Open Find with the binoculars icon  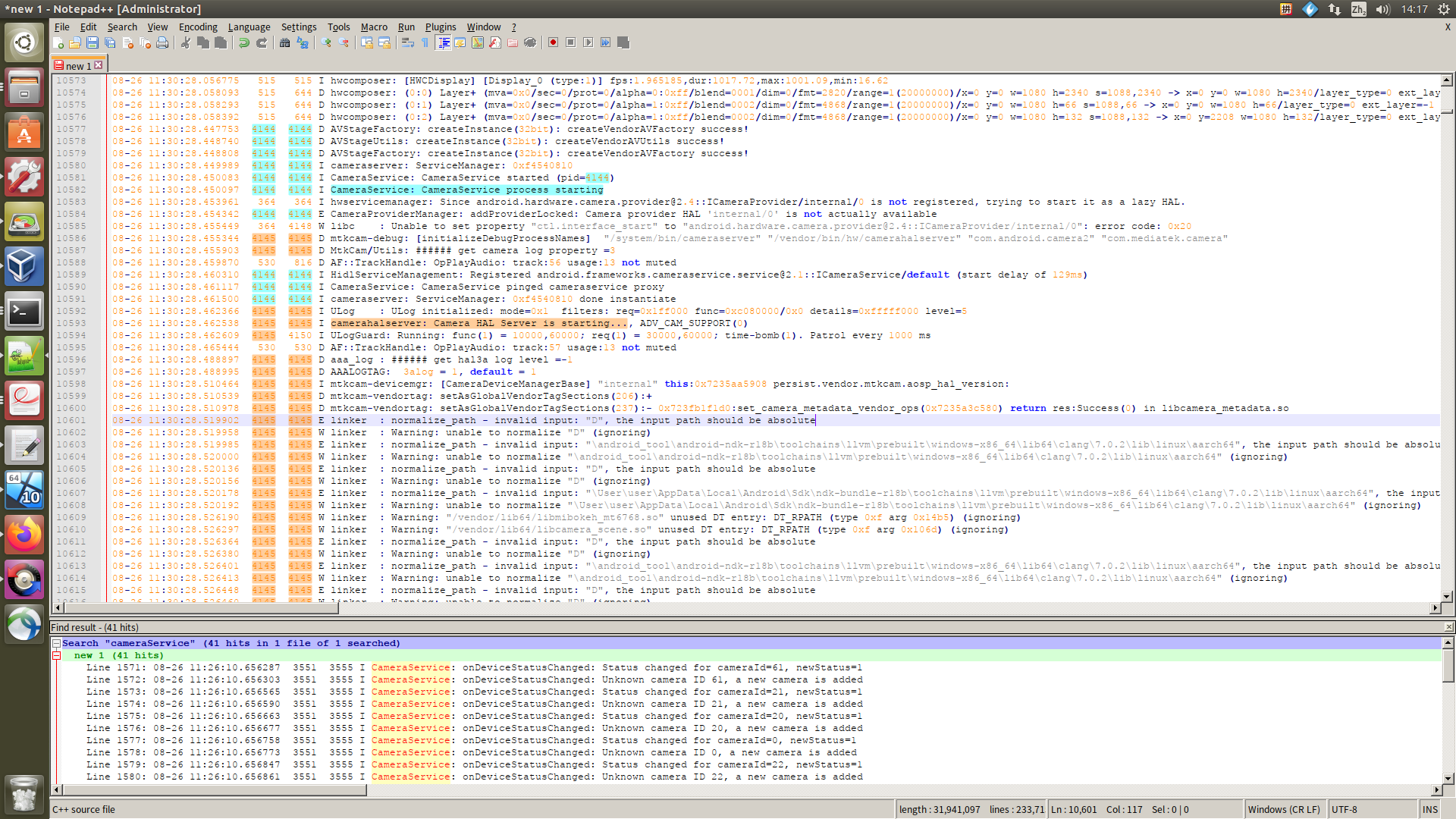[x=284, y=43]
